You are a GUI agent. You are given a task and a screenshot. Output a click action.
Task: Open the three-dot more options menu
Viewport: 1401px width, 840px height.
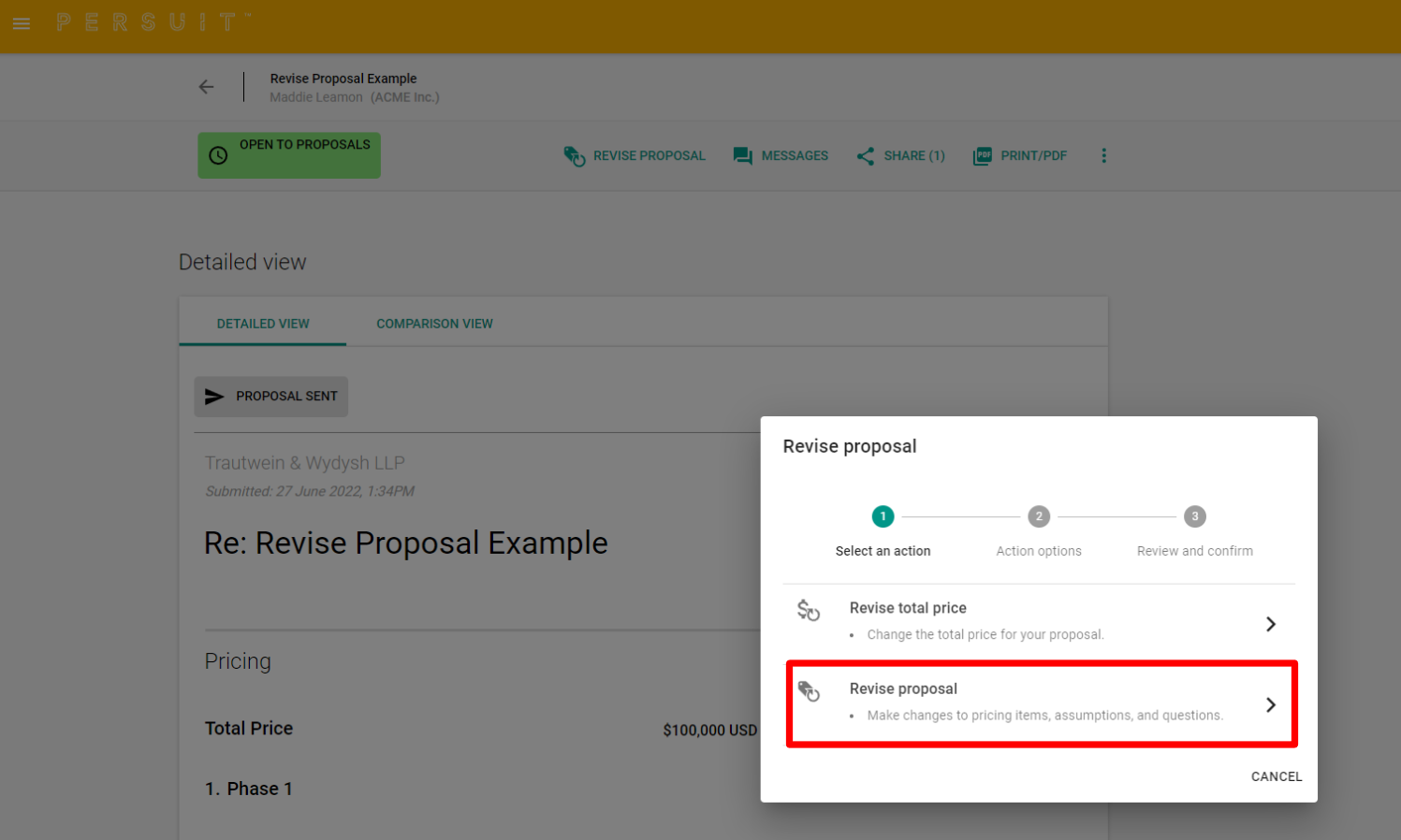[x=1103, y=156]
